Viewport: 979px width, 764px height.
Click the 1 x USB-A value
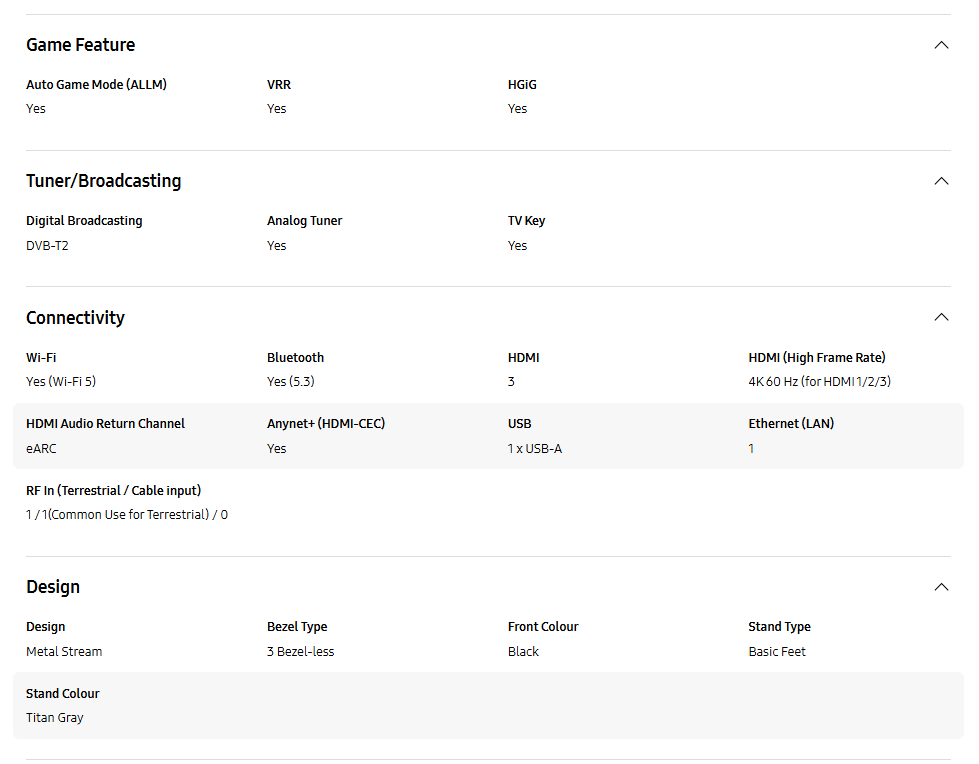pyautogui.click(x=535, y=449)
